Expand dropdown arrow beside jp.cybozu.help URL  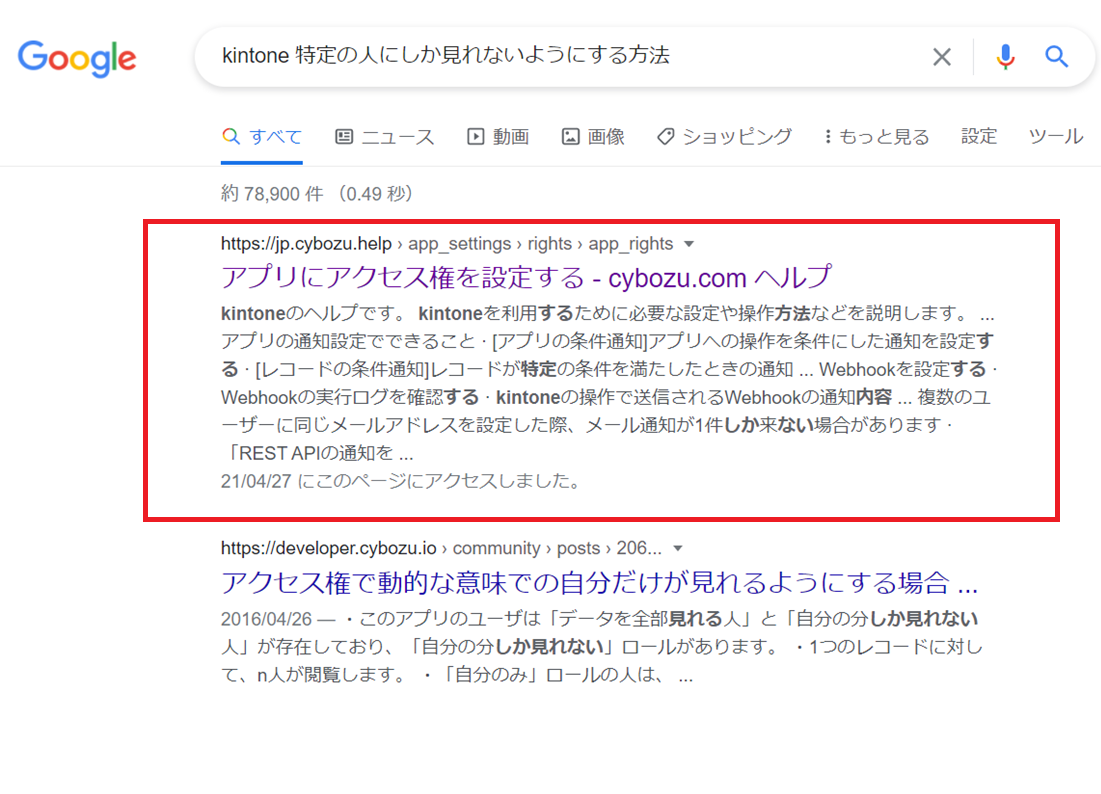click(687, 244)
